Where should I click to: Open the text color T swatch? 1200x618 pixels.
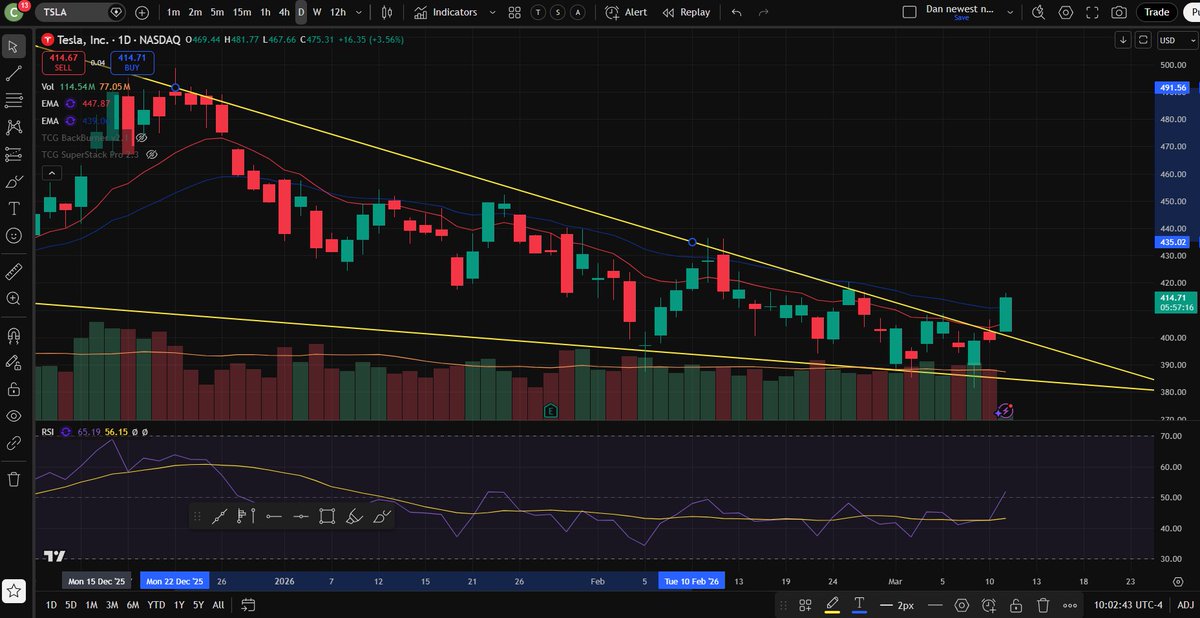[x=859, y=605]
